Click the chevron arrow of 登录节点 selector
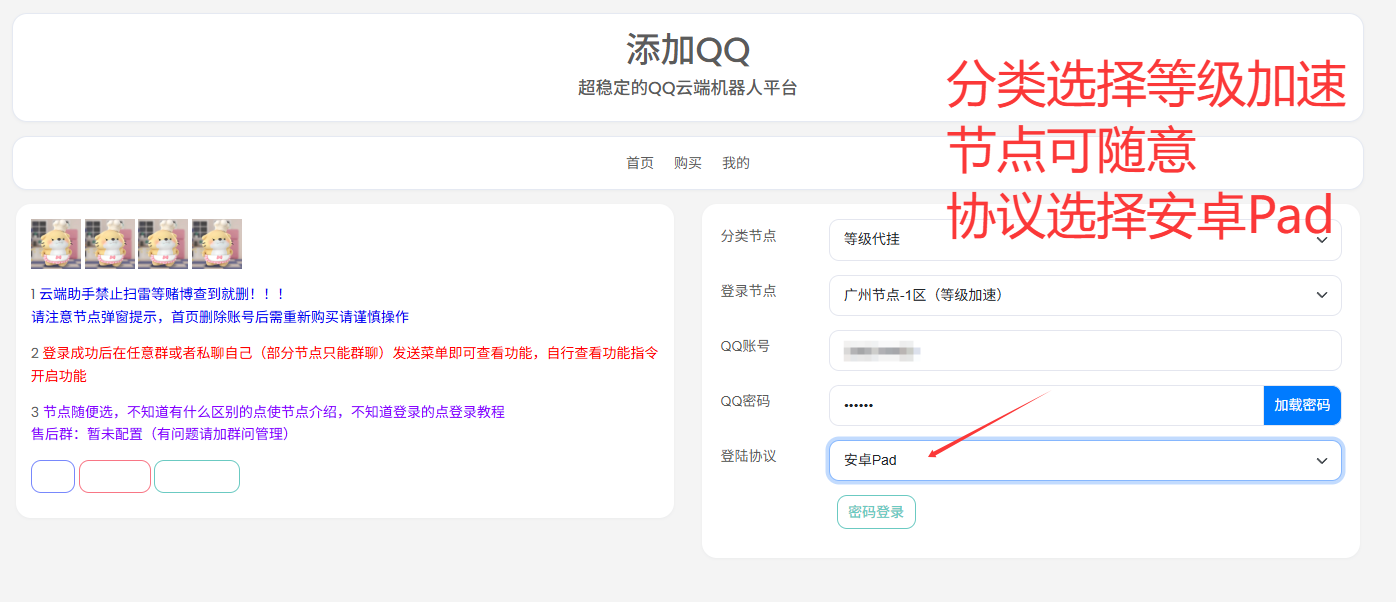The height and width of the screenshot is (602, 1396). coord(1321,295)
